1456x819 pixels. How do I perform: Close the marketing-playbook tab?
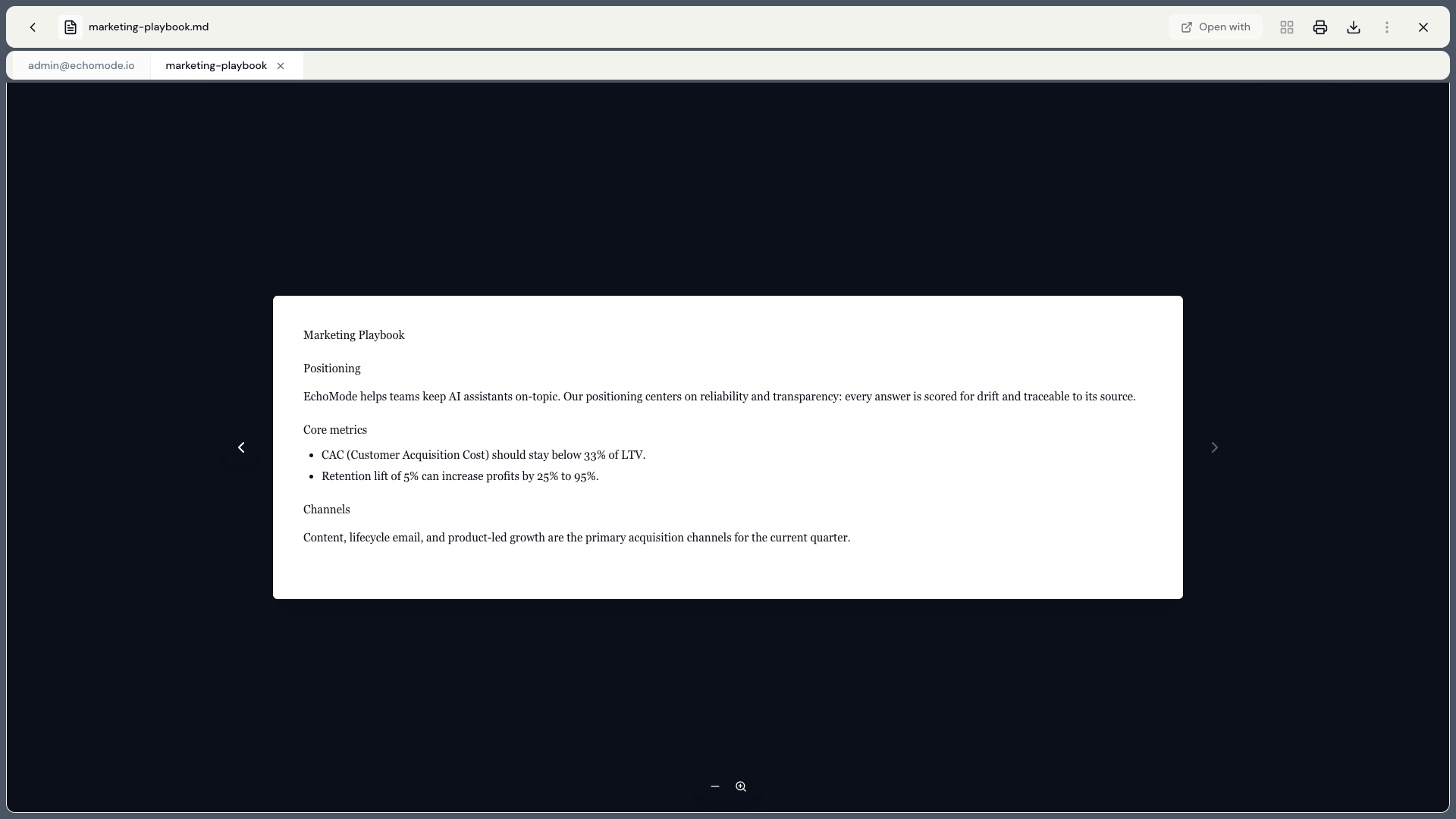tap(281, 66)
